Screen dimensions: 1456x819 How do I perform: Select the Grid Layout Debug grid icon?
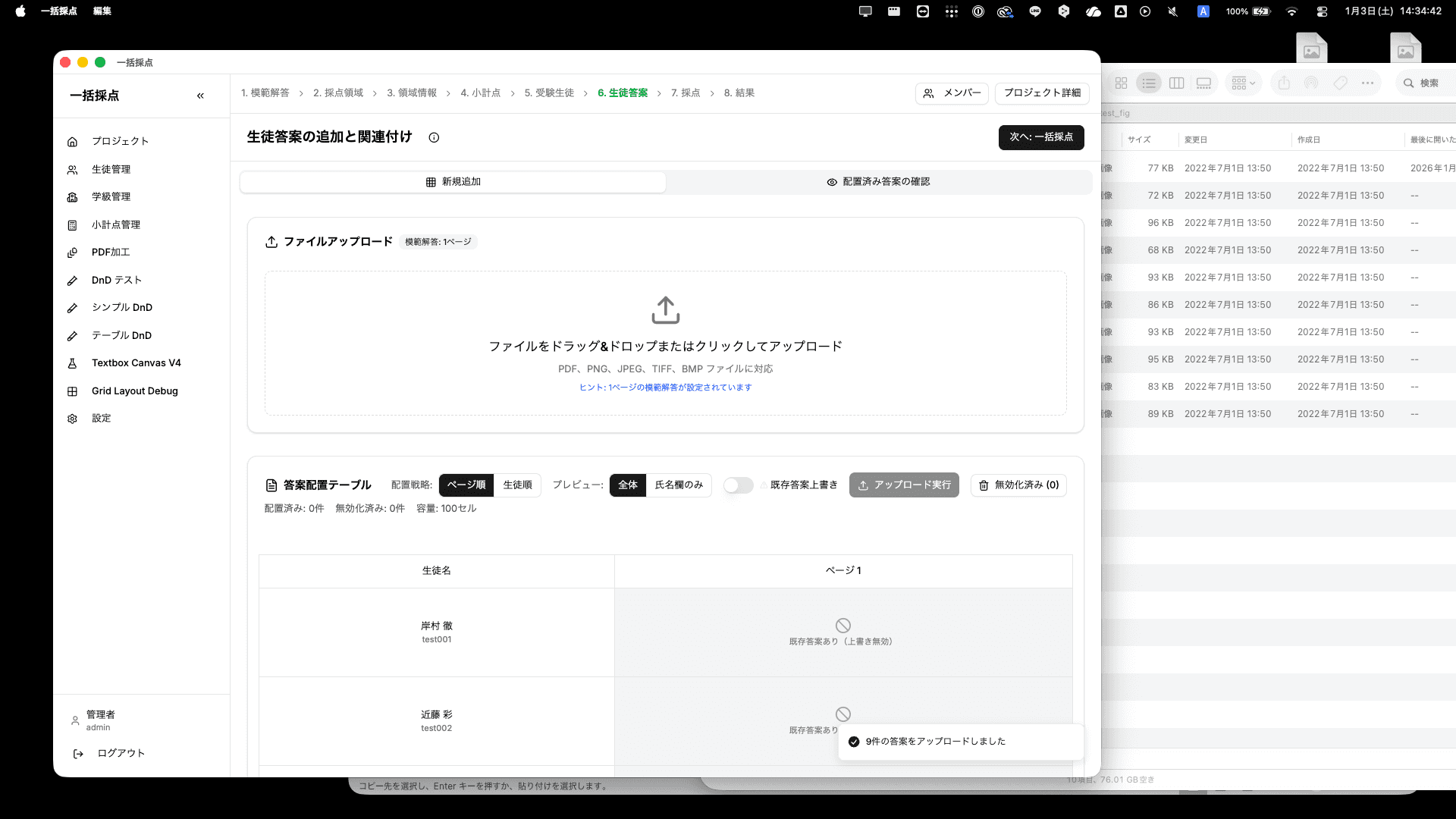[72, 391]
